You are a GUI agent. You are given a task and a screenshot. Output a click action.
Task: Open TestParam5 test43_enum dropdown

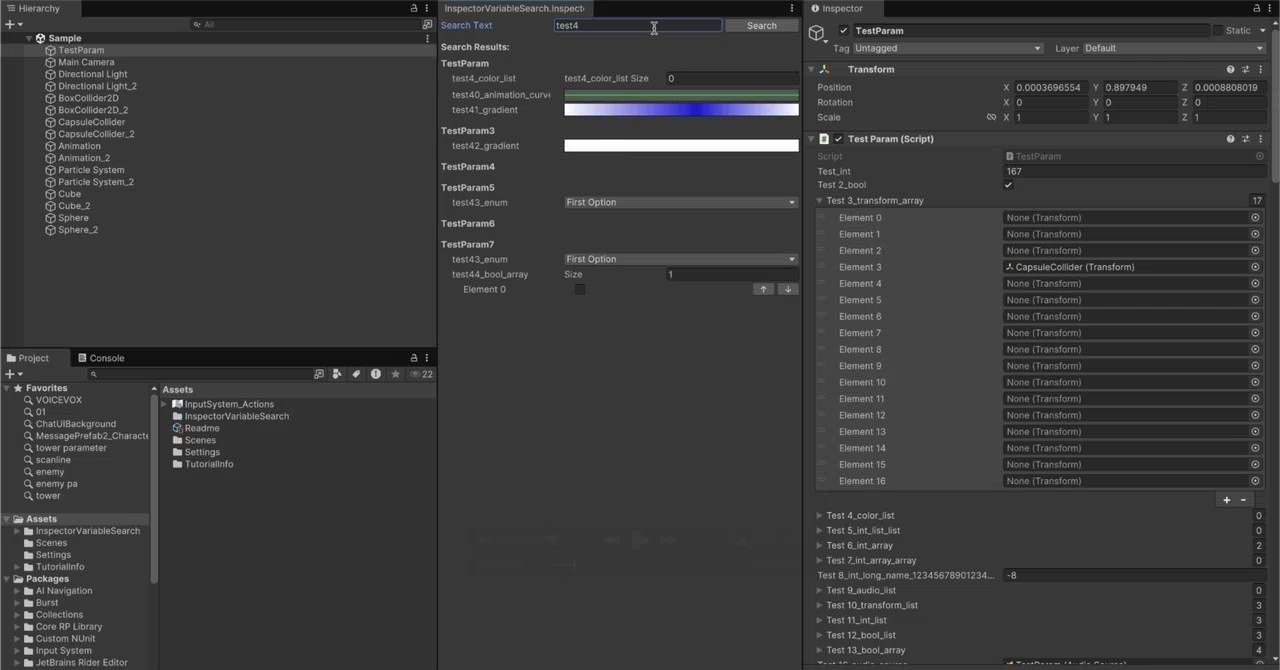[x=681, y=202]
